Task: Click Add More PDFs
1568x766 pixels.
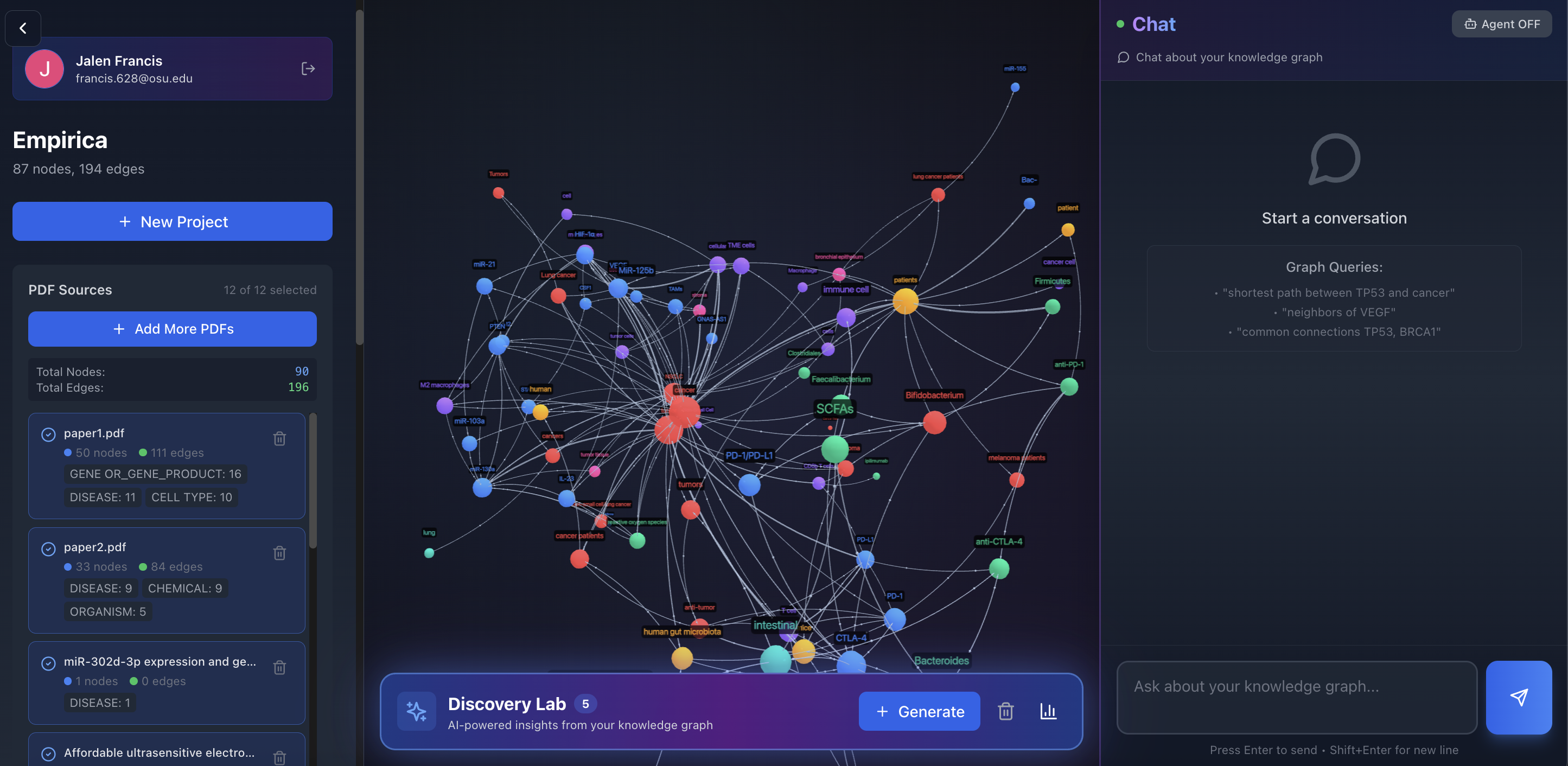Action: pos(172,329)
